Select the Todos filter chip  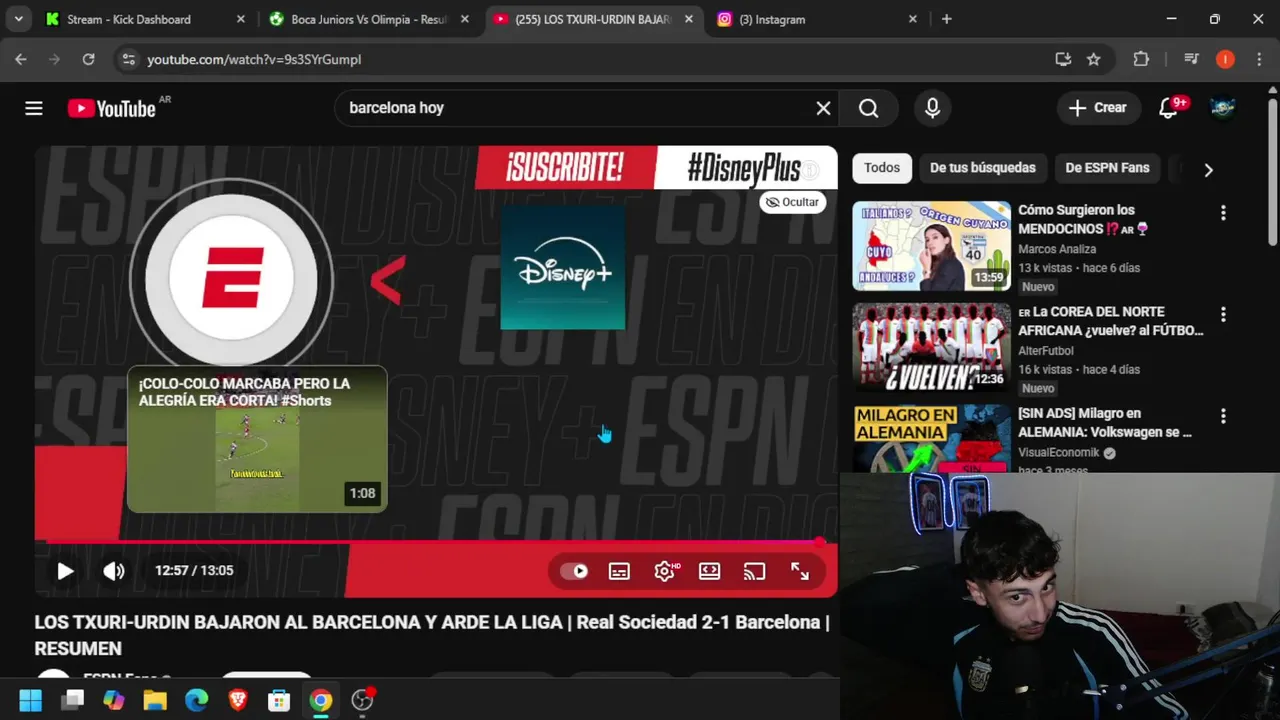(x=882, y=168)
